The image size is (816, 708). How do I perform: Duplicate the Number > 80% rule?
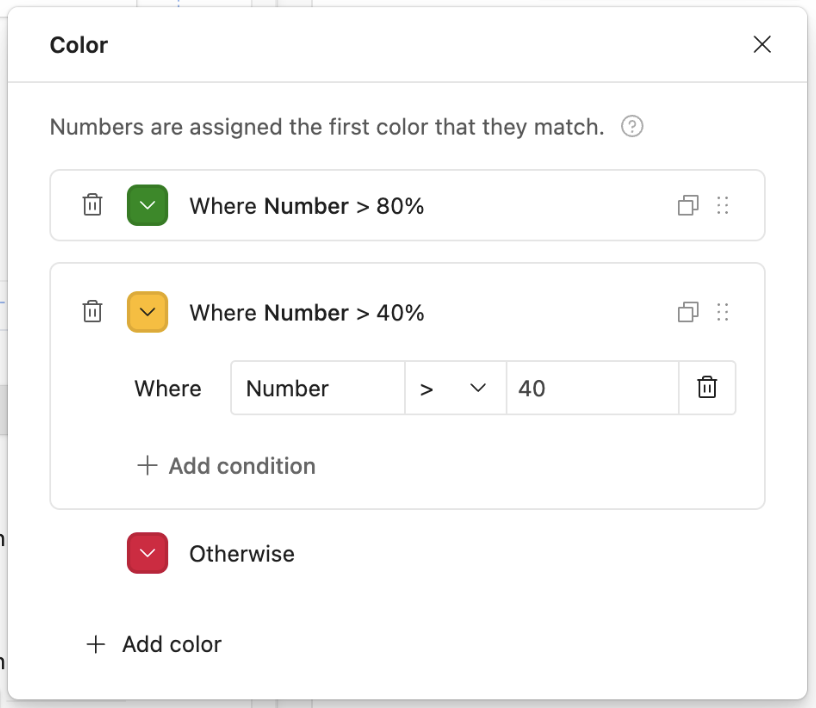click(688, 205)
